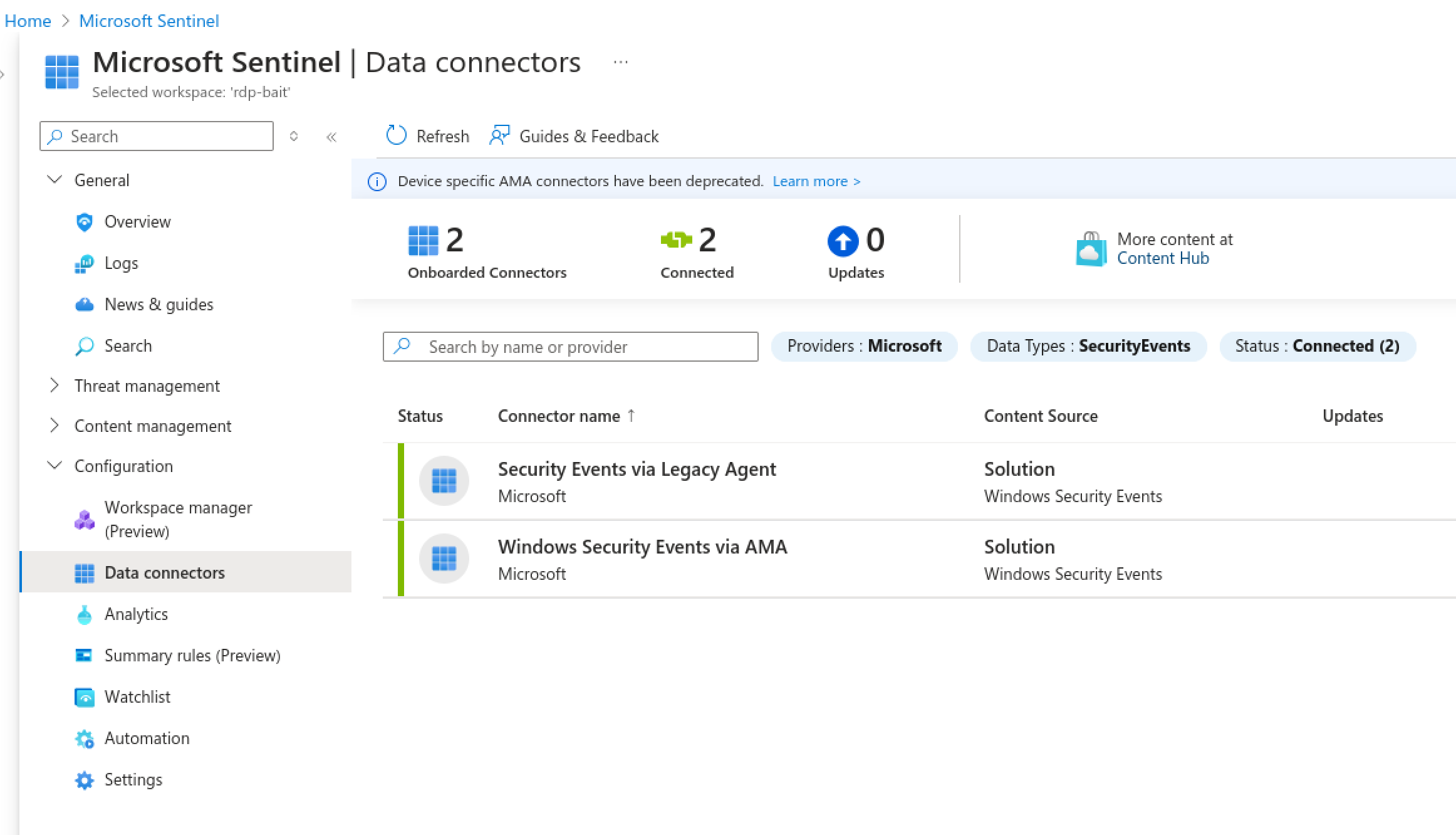Click the Learn more link
This screenshot has width=1456, height=835.
click(816, 181)
